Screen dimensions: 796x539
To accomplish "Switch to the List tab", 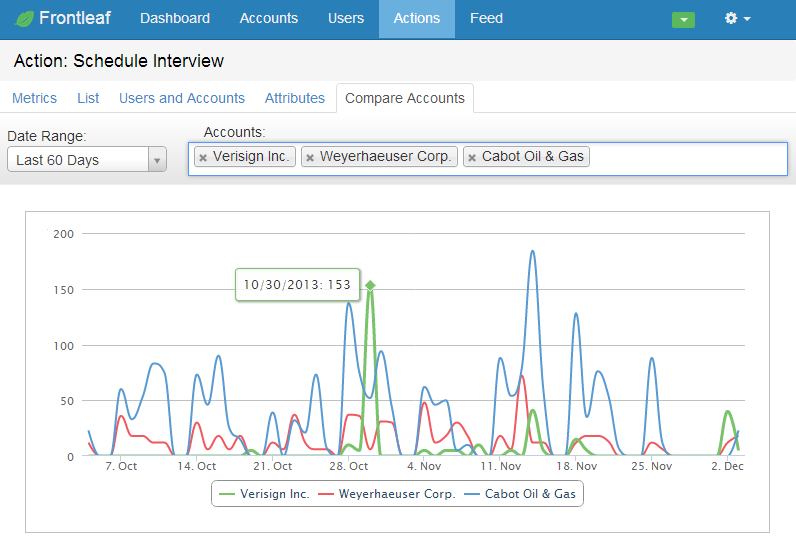I will tap(88, 98).
